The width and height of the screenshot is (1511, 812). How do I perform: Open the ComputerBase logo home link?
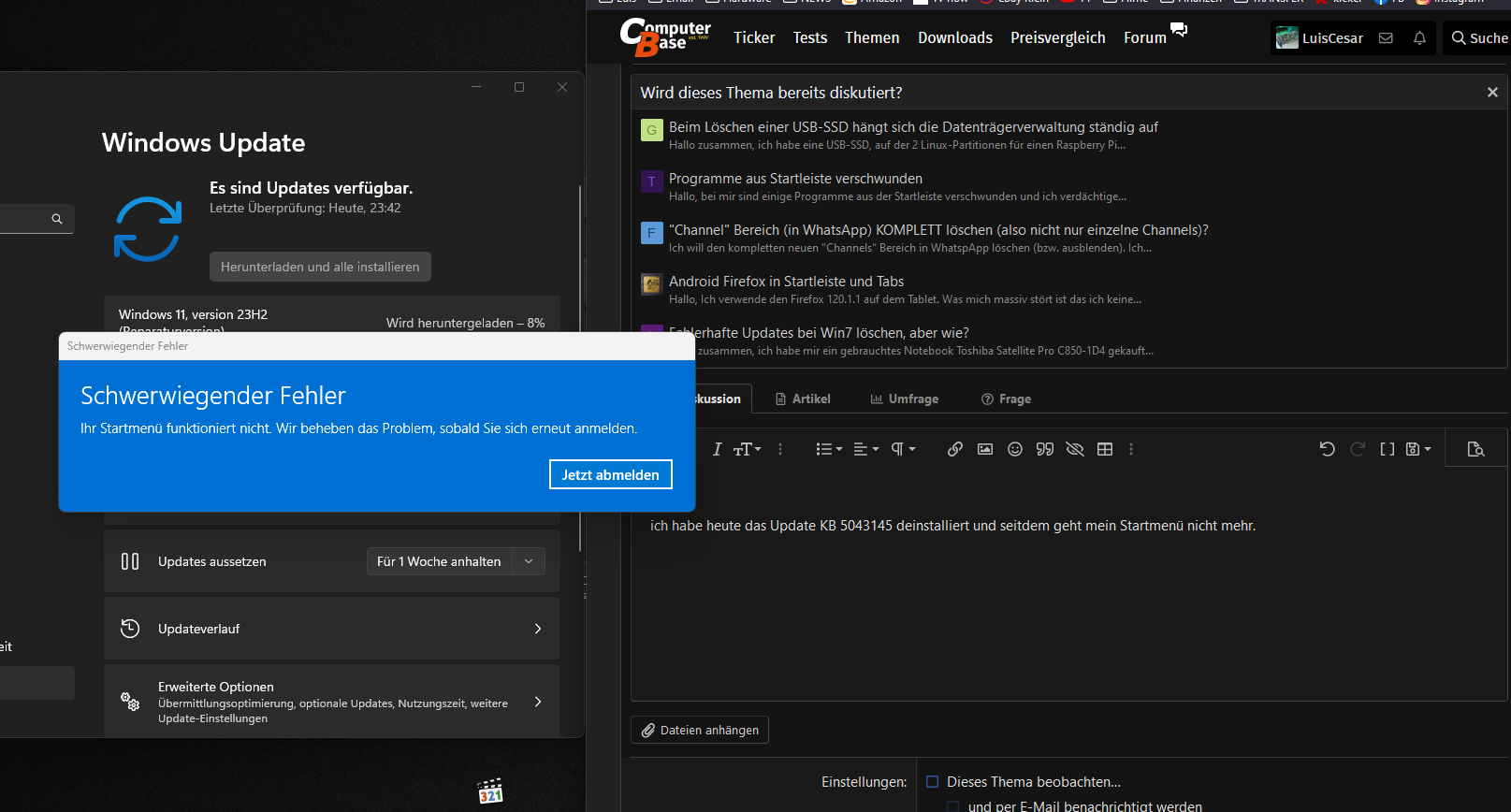click(x=665, y=37)
